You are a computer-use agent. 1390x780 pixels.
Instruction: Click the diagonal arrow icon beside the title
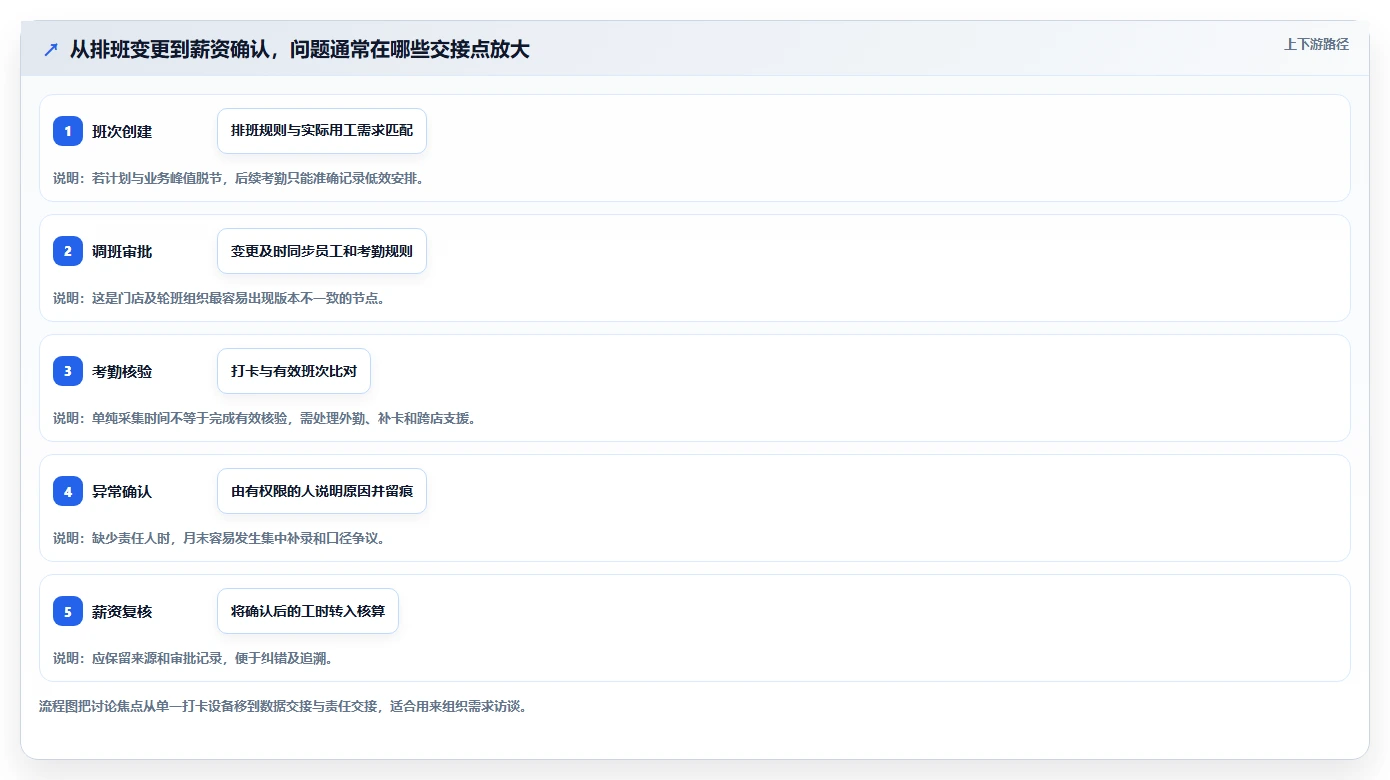click(x=51, y=49)
